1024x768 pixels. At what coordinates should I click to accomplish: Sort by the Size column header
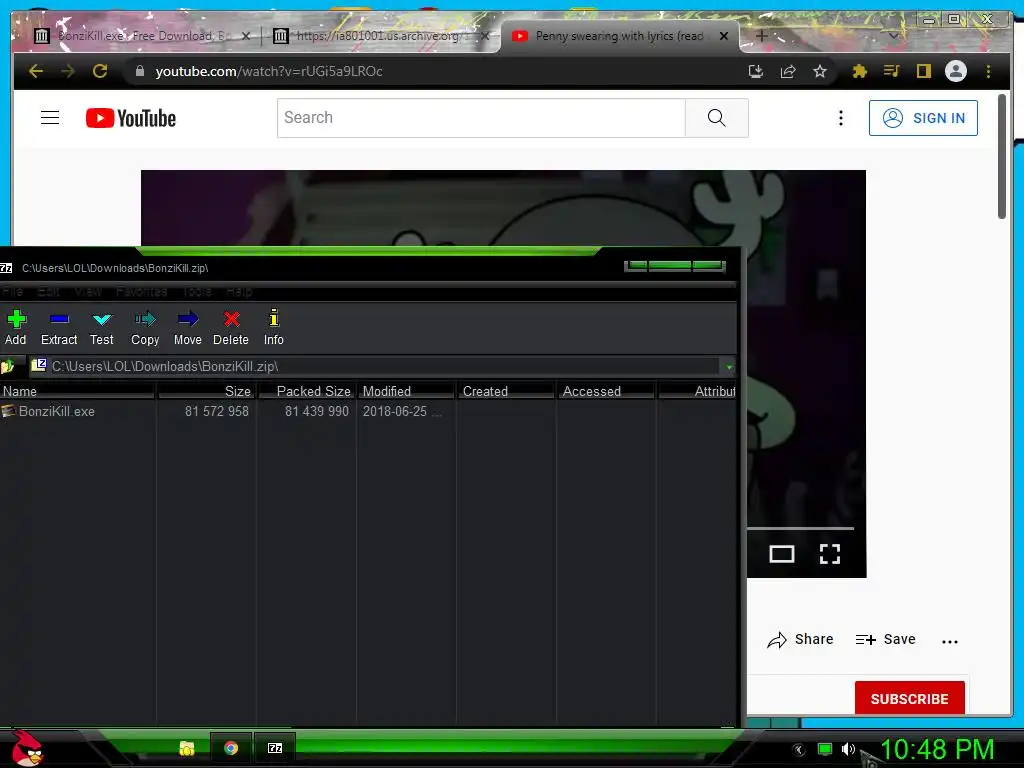click(x=206, y=391)
